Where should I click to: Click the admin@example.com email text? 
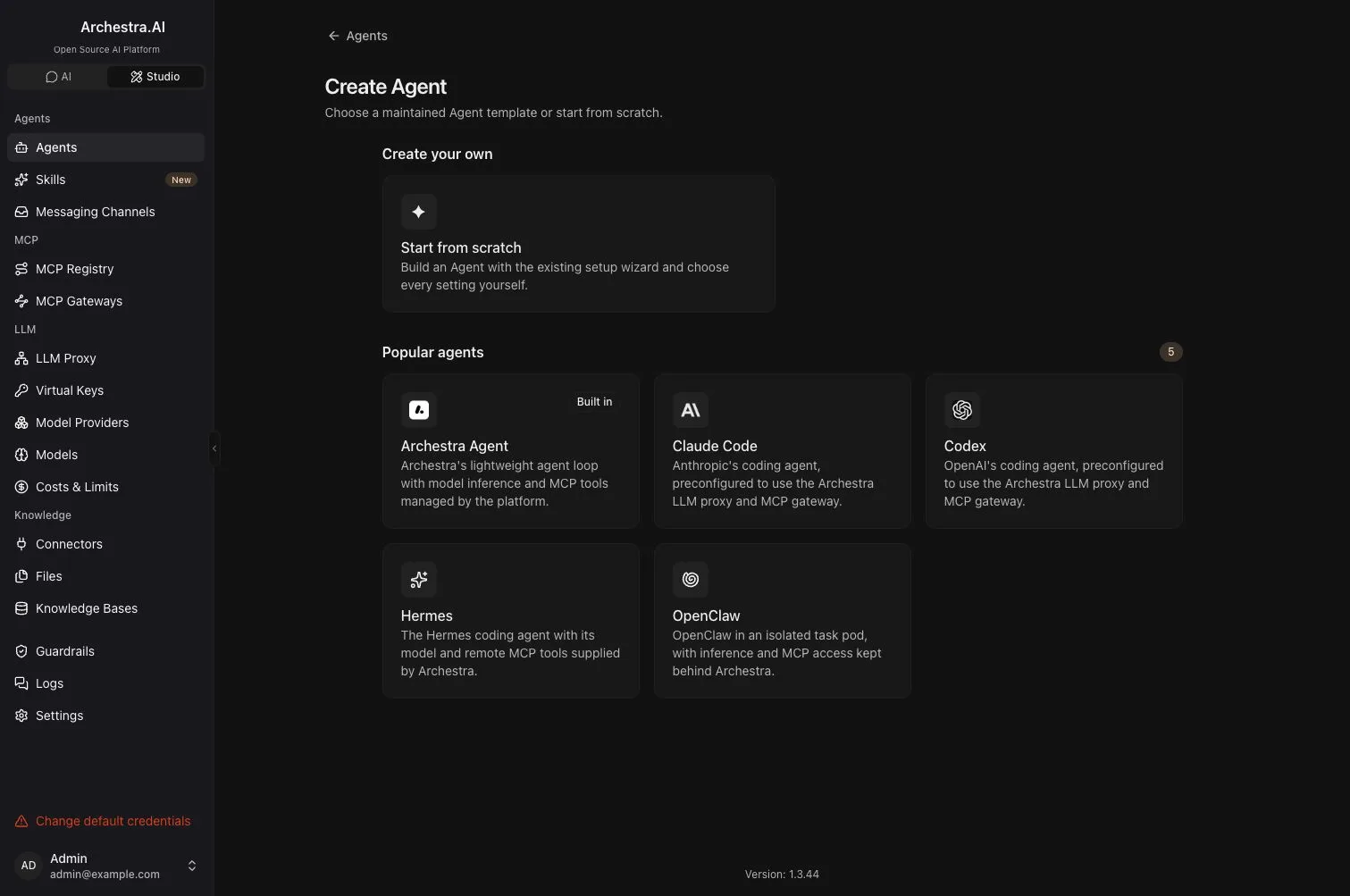105,875
